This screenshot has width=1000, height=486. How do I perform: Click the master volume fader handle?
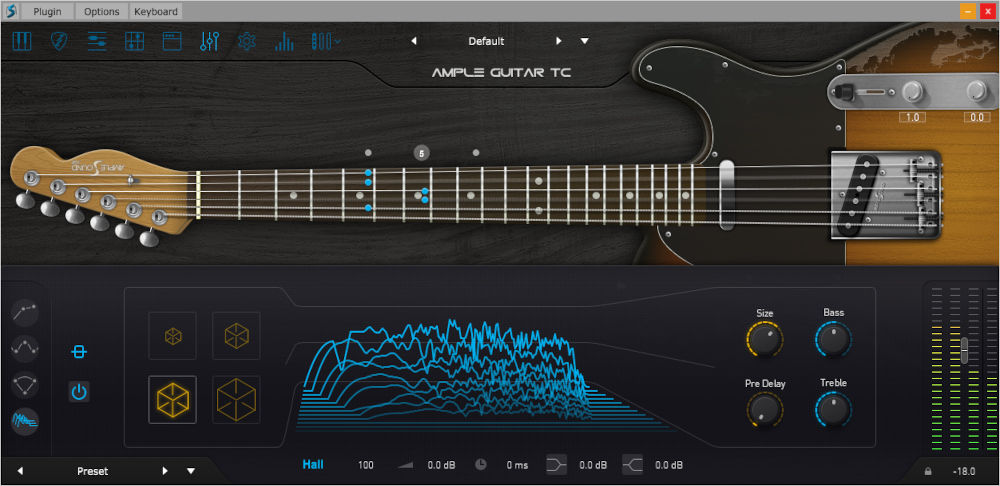[x=964, y=350]
